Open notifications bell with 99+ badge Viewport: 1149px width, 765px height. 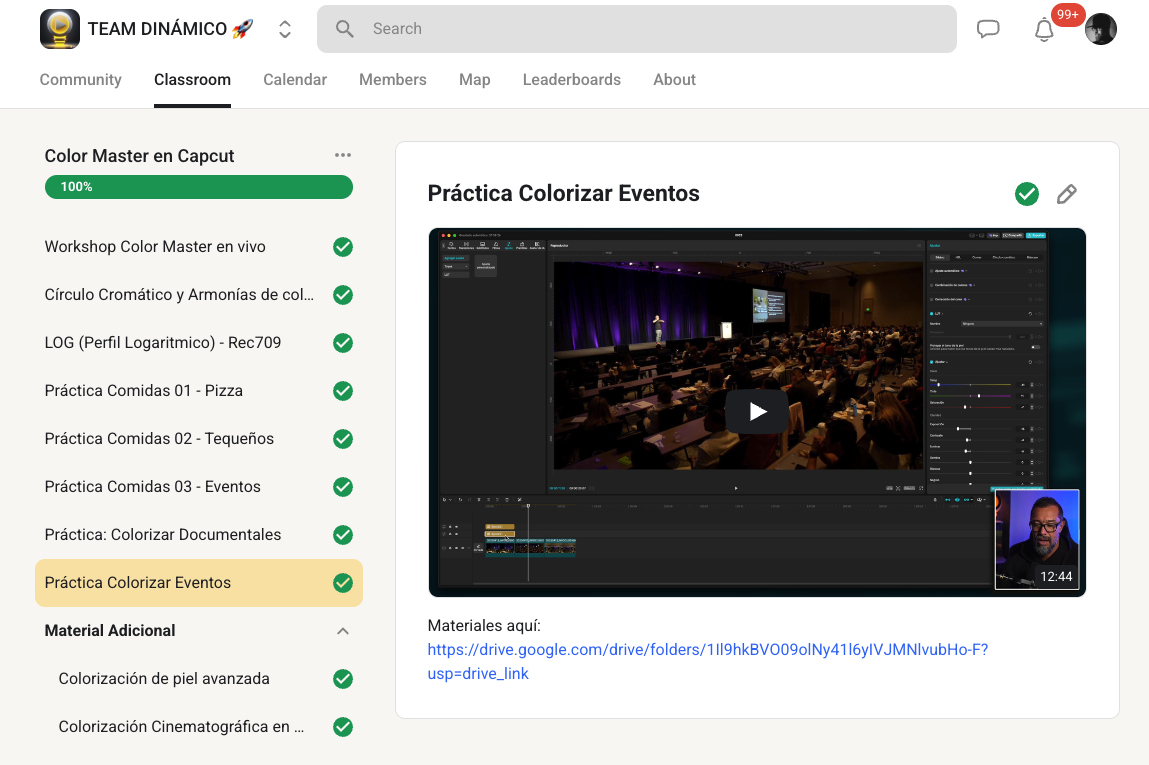[1044, 30]
